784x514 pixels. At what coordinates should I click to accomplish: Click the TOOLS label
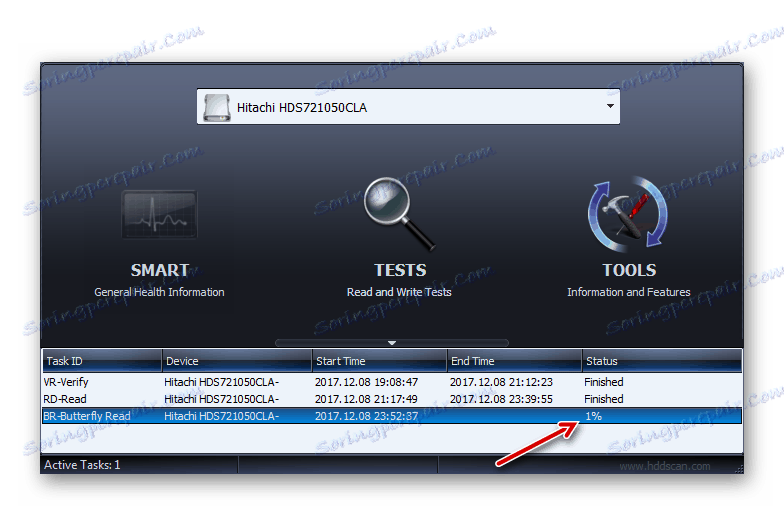point(629,270)
